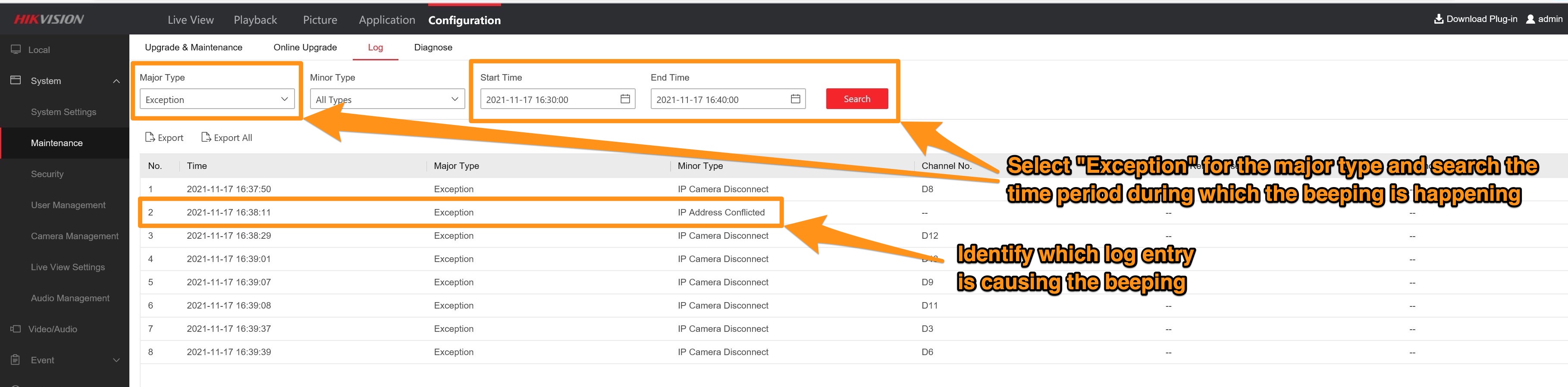Go to the Playback menu
The image size is (1568, 387).
255,20
